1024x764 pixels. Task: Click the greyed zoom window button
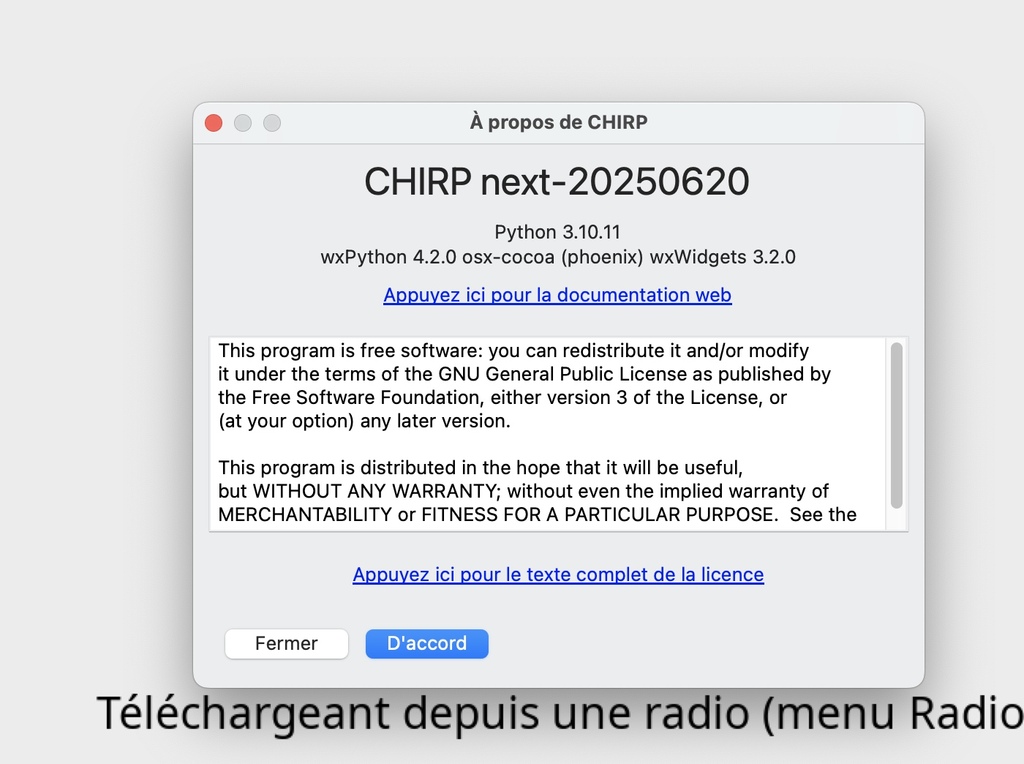pyautogui.click(x=272, y=123)
